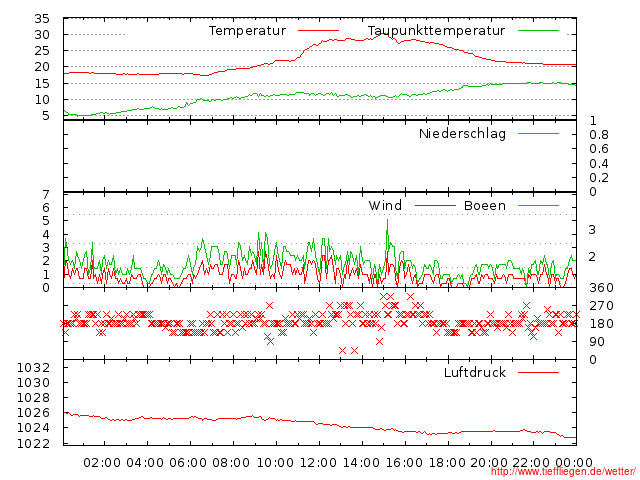
Task: Click the 180 wind direction axis value
Action: point(601,324)
